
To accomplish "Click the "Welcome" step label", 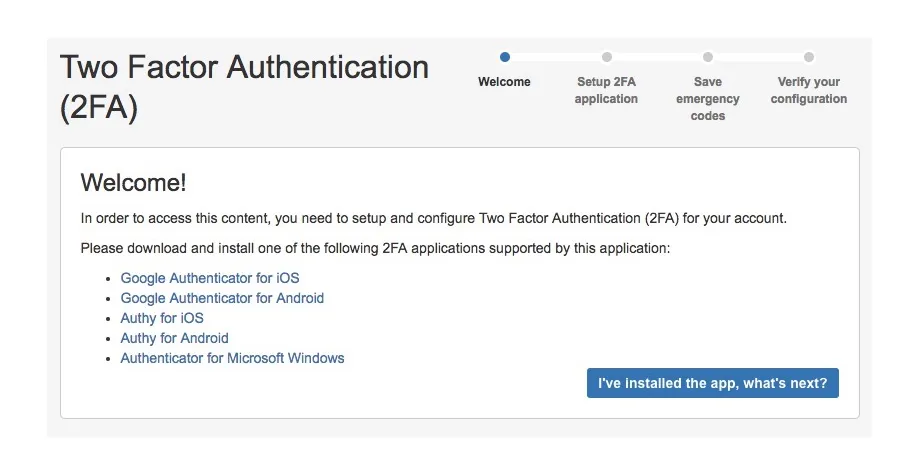I will (504, 82).
